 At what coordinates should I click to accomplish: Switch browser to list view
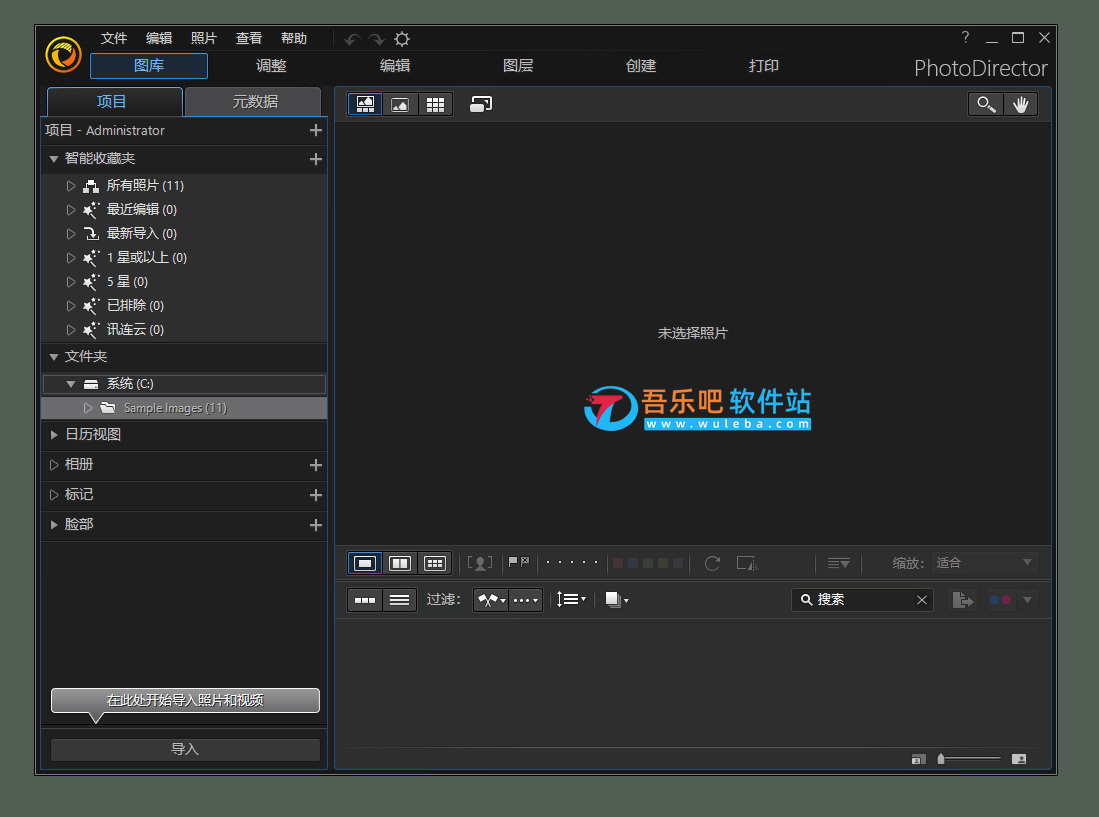pos(400,600)
